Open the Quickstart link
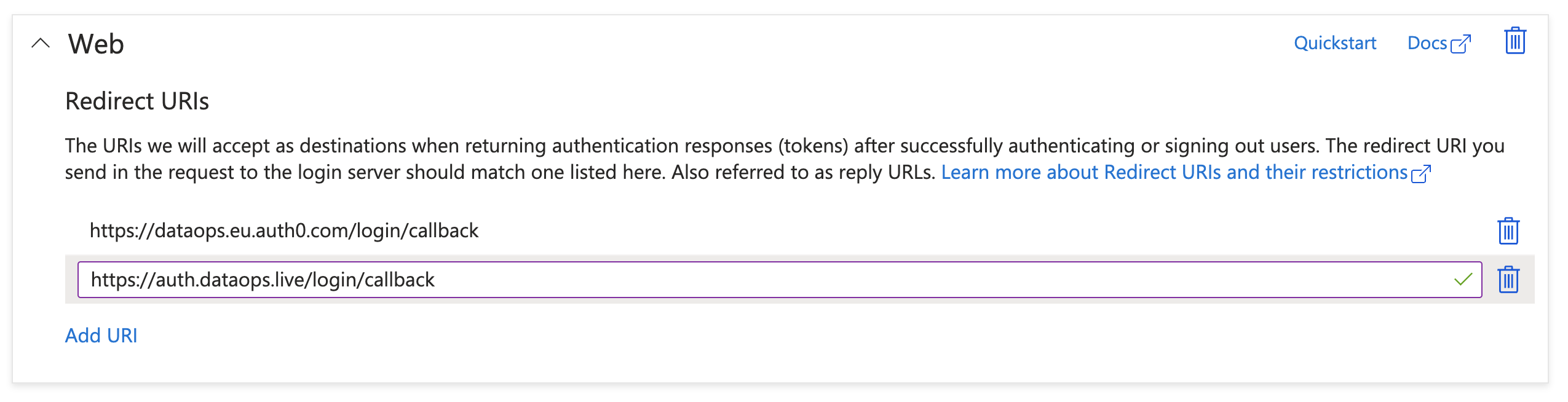The height and width of the screenshot is (402, 1568). 1335,43
